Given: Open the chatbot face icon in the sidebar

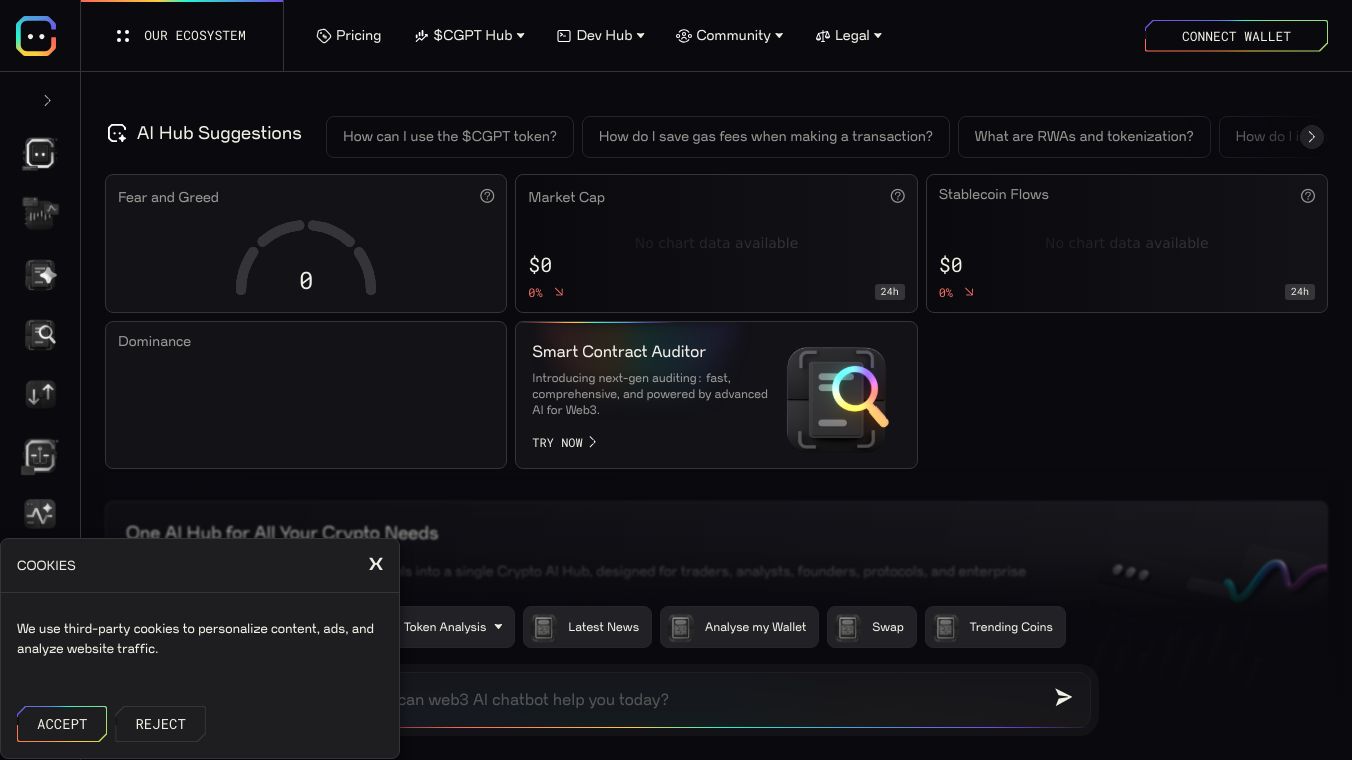Looking at the screenshot, I should (x=40, y=153).
